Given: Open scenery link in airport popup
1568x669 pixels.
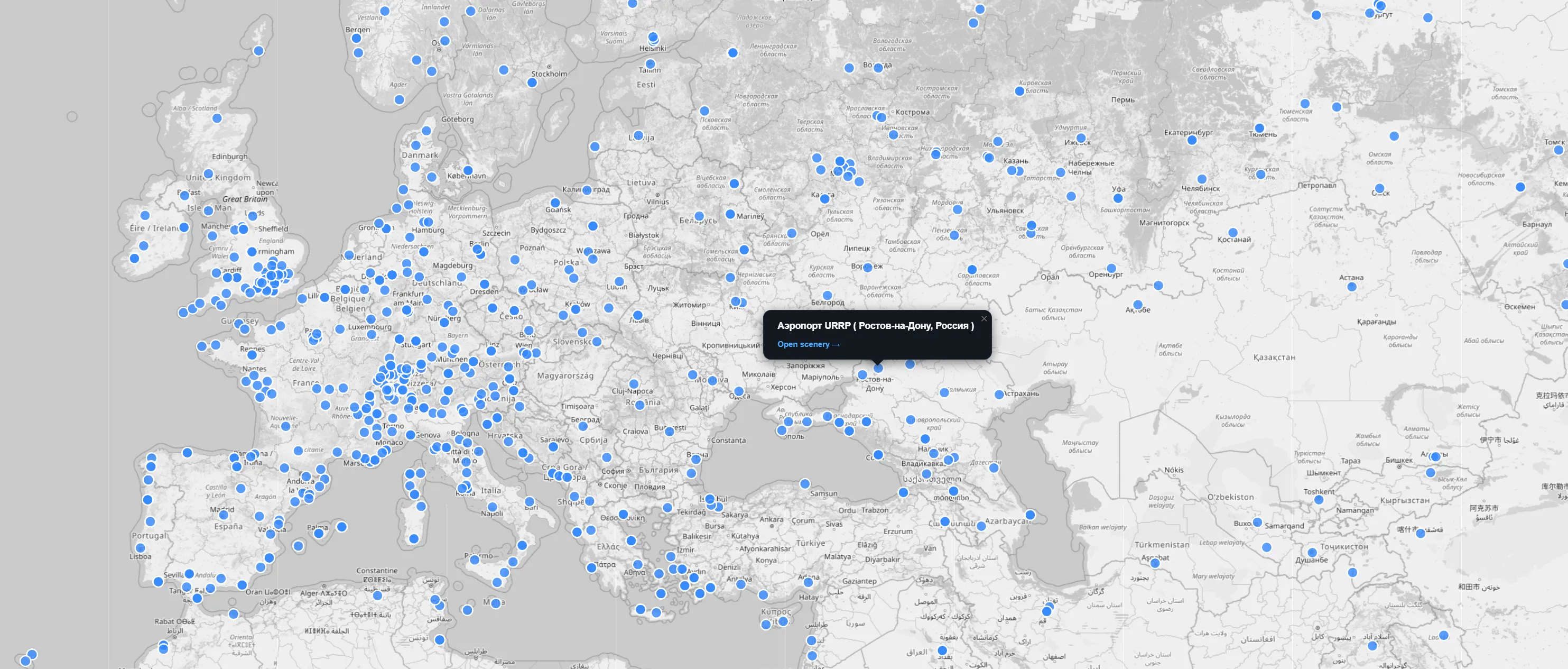Looking at the screenshot, I should (809, 344).
